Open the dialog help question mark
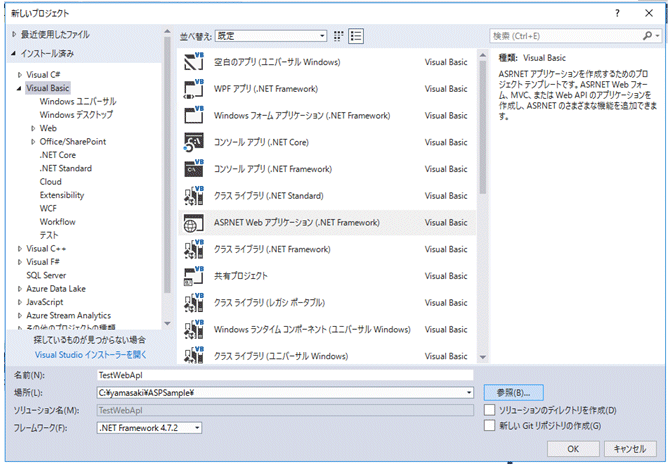Screen dimensions: 668x465 tap(617, 13)
